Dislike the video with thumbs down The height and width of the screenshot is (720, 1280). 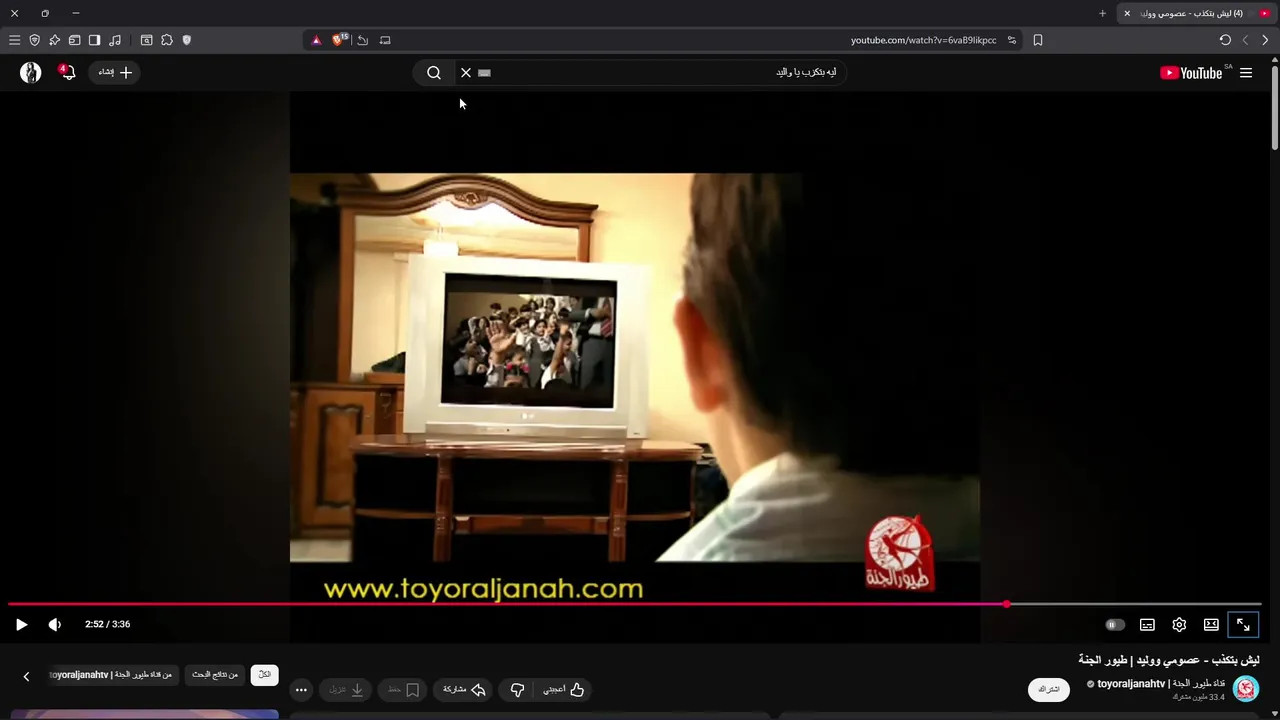517,690
